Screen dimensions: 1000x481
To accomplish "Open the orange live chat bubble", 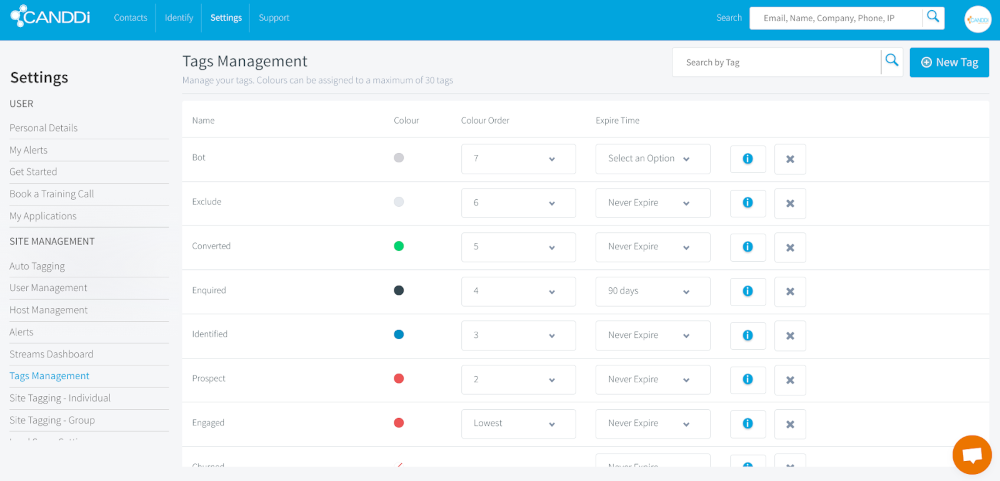I will [972, 455].
